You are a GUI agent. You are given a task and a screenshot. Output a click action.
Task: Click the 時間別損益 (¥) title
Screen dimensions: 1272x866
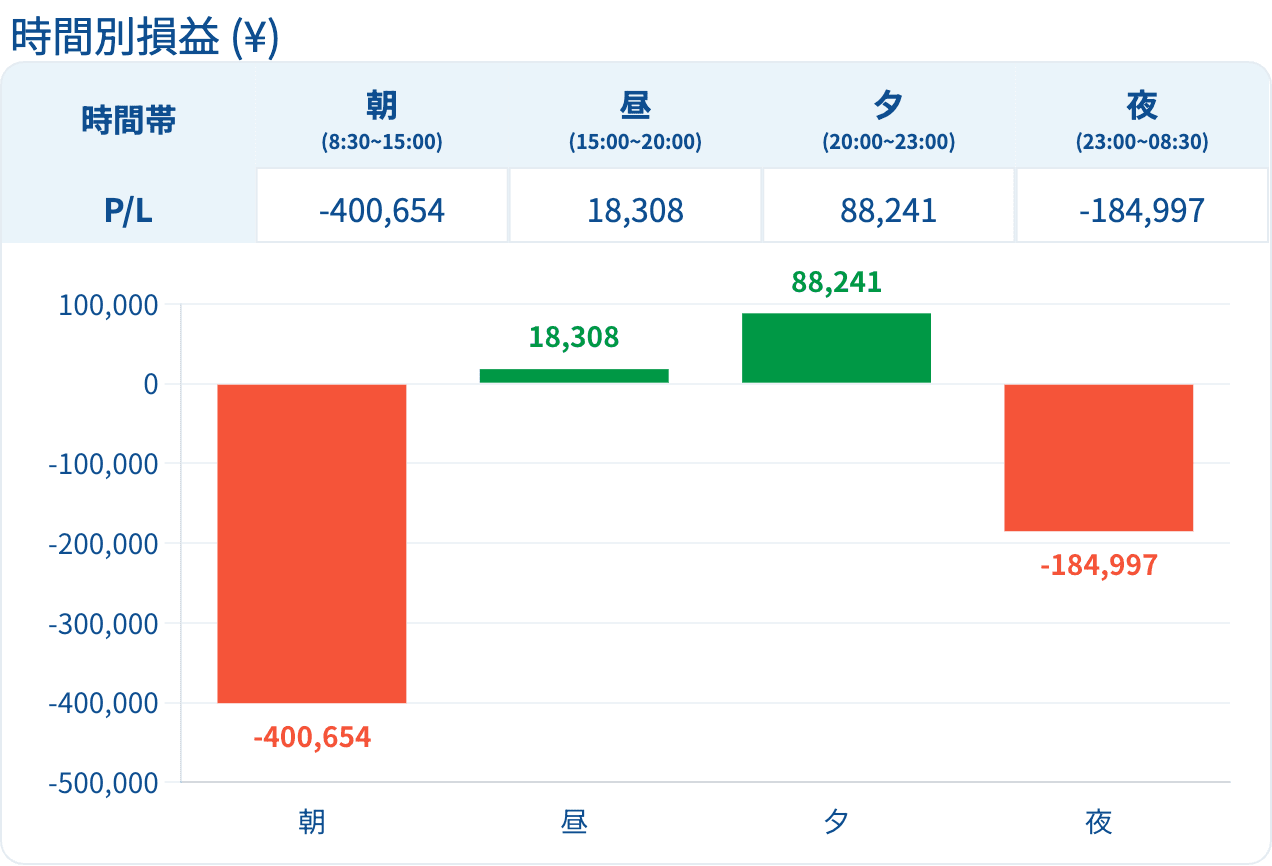click(145, 37)
